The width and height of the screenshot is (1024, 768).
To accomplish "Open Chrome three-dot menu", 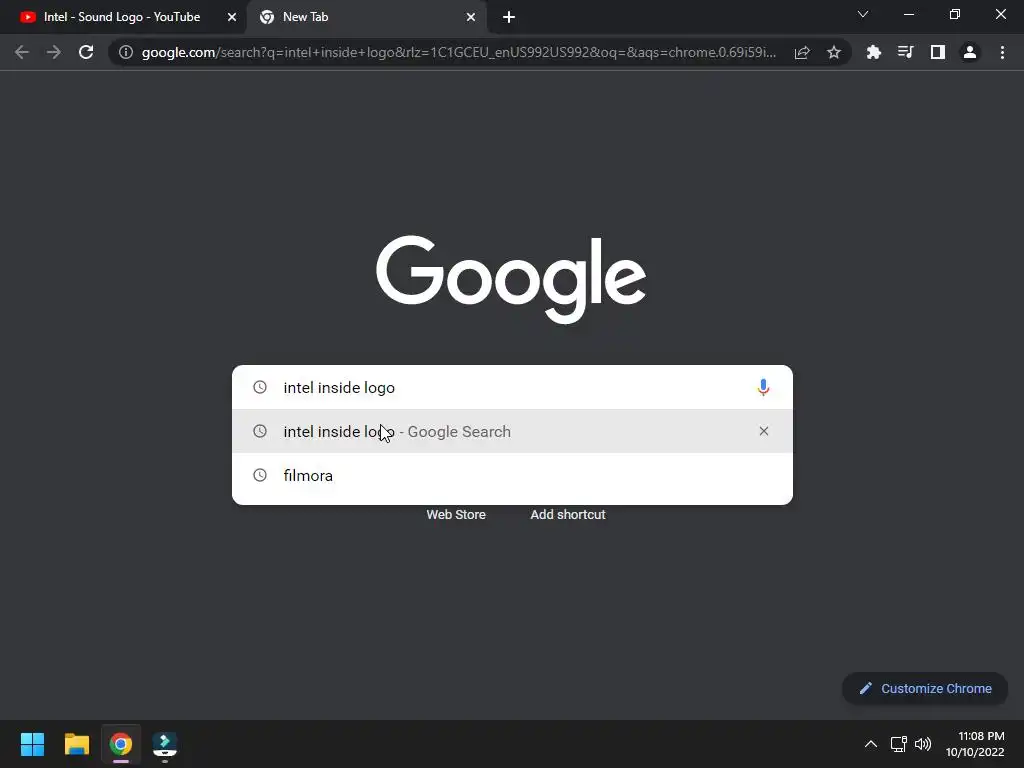I will (x=1002, y=52).
